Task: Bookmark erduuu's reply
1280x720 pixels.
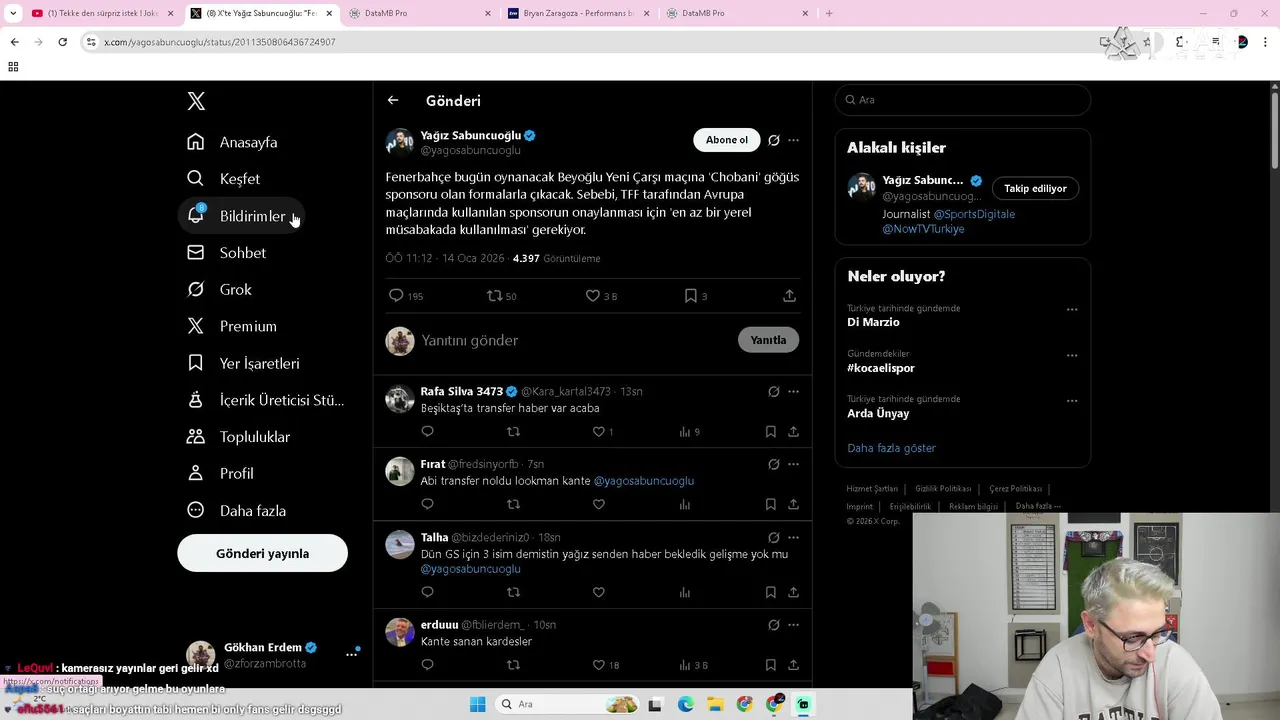Action: point(770,665)
